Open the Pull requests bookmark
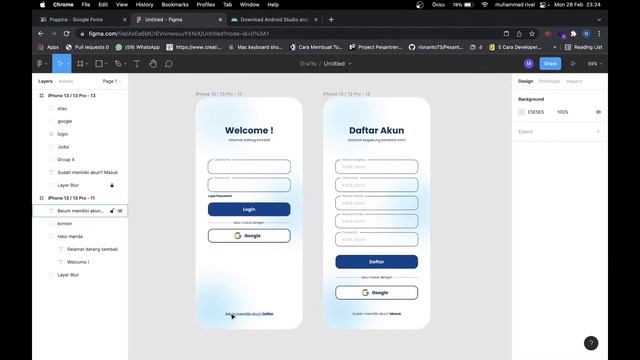Image resolution: width=640 pixels, height=360 pixels. 87,47
